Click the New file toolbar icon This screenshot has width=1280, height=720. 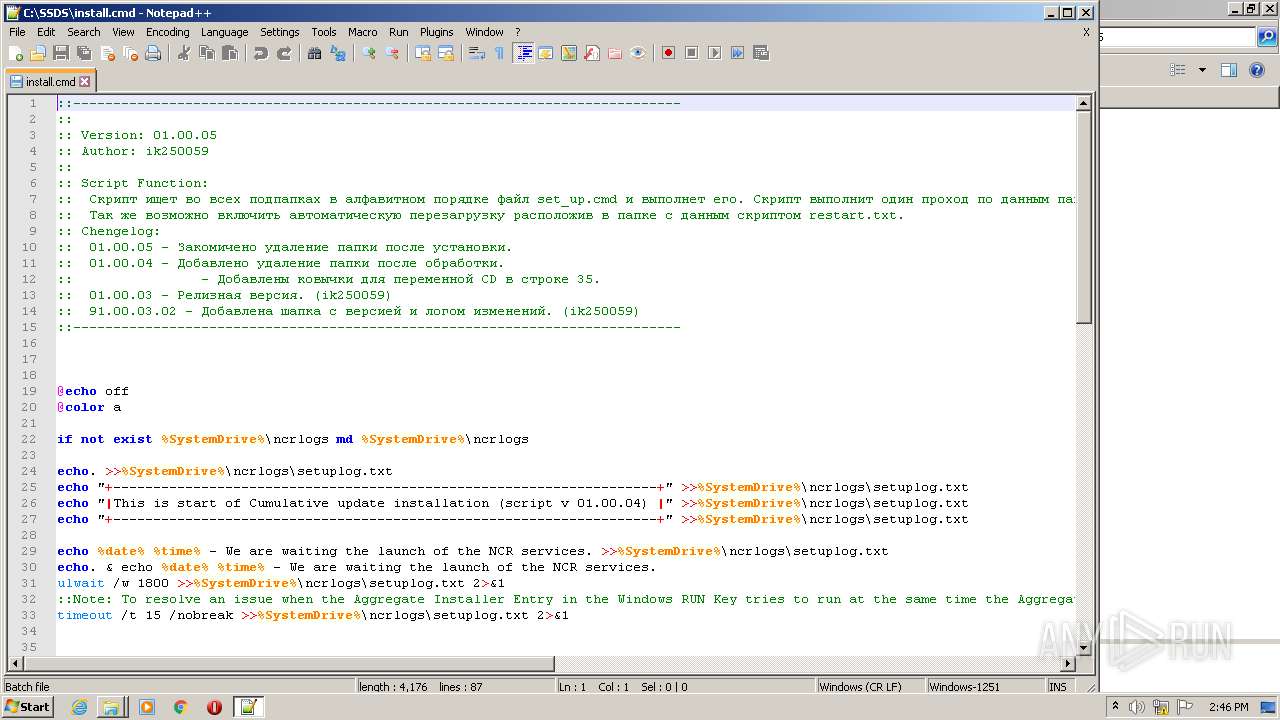[x=16, y=53]
